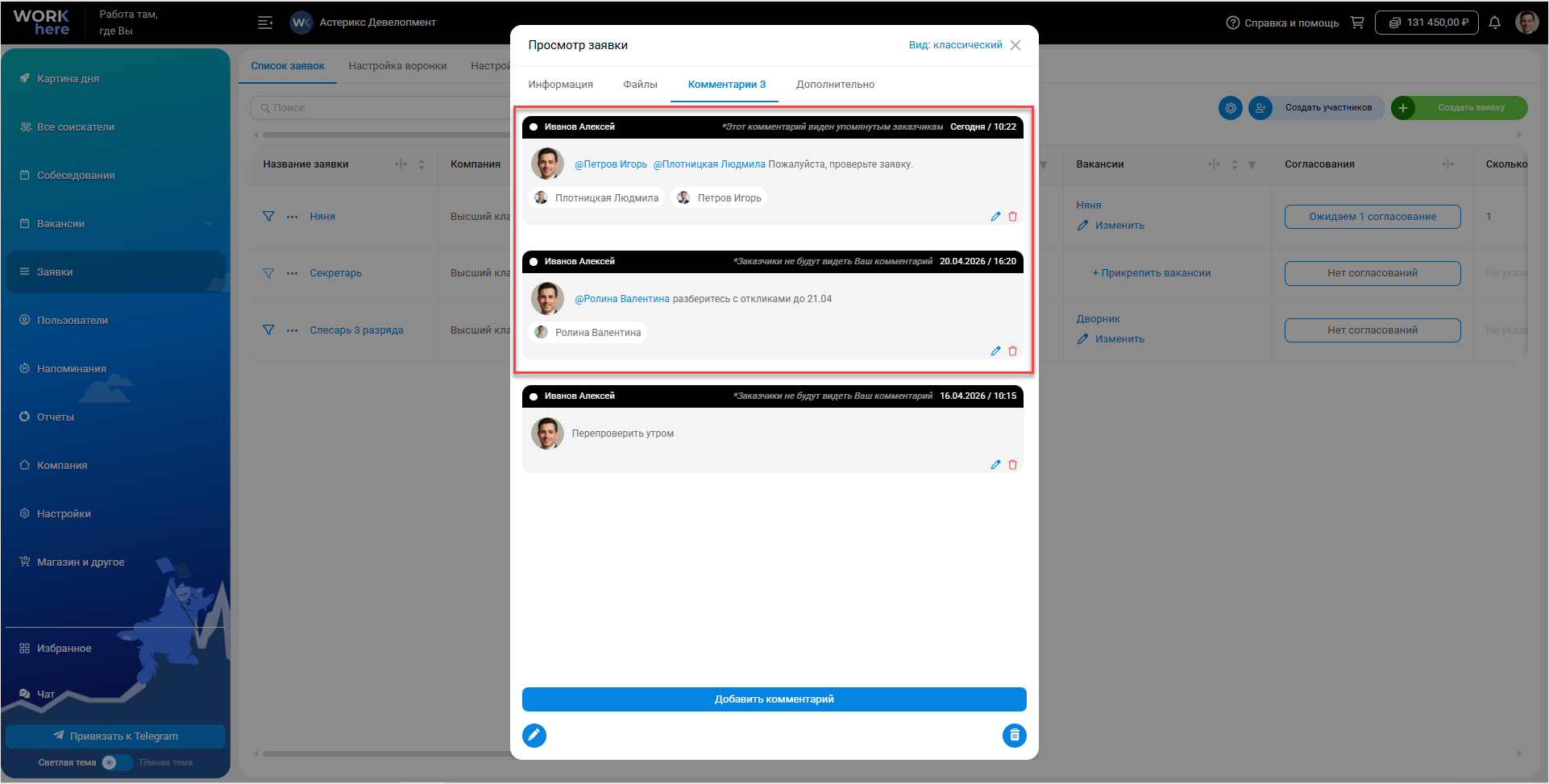Open the Секретарь request link
This screenshot has width=1549, height=784.
[x=336, y=273]
